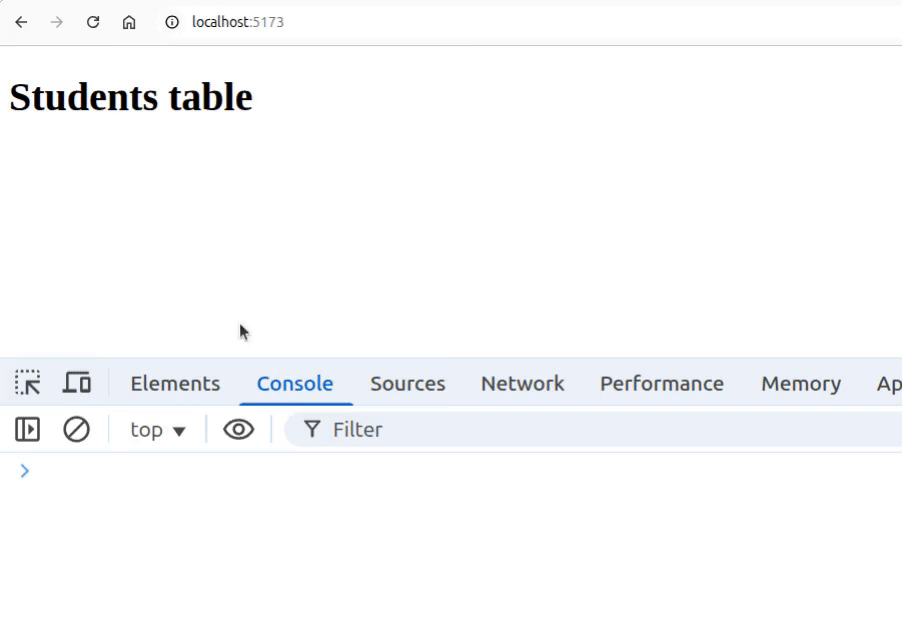The image size is (902, 620).
Task: Click the browser home icon
Action: pyautogui.click(x=130, y=21)
